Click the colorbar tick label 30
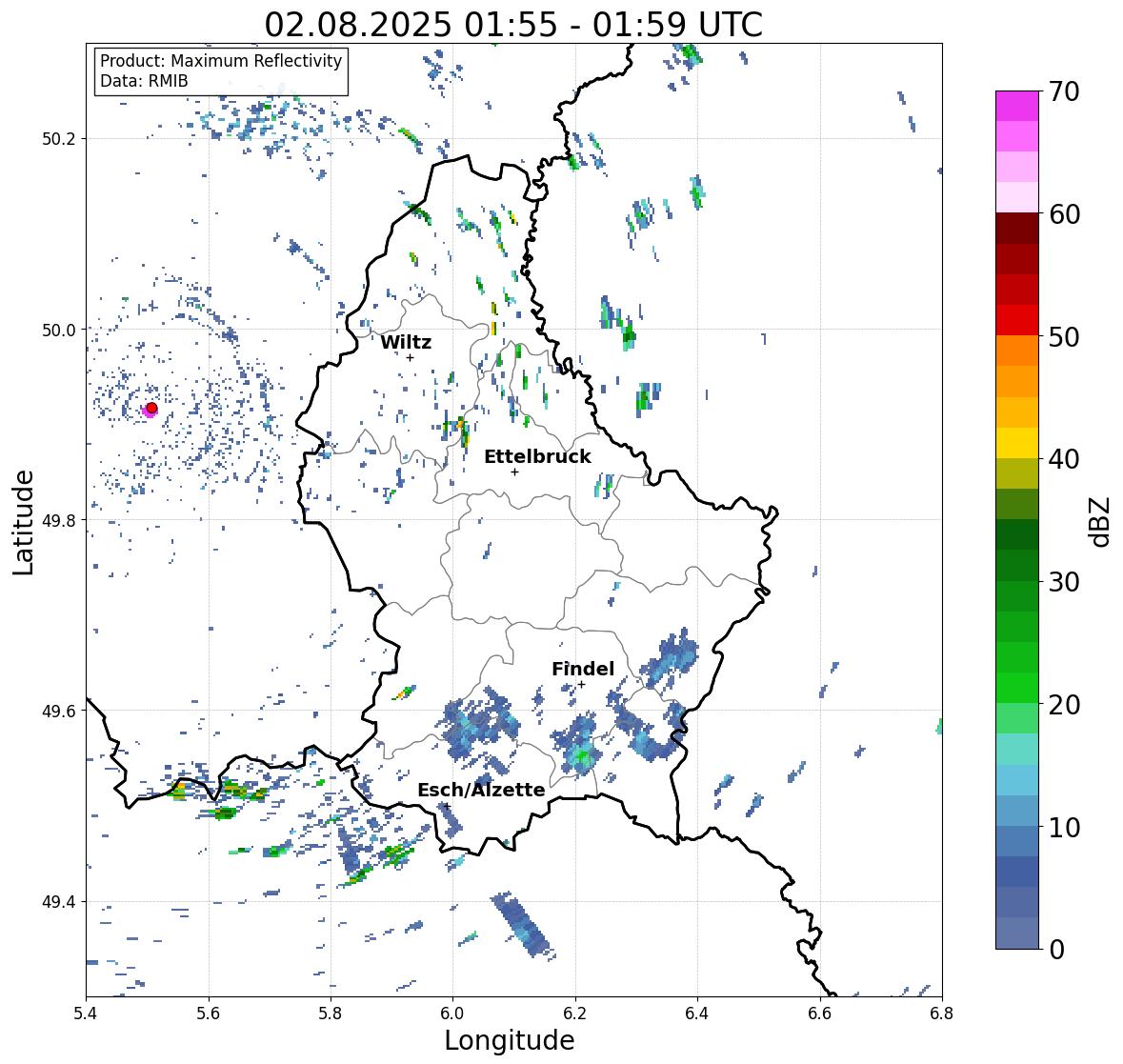The width and height of the screenshot is (1123, 1064). click(x=1064, y=582)
